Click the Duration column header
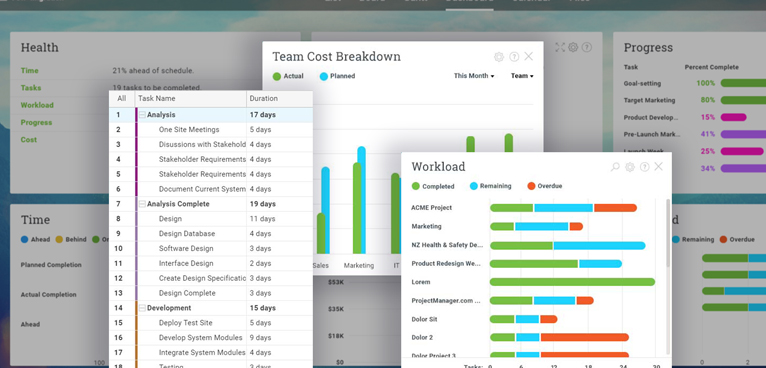This screenshot has height=368, width=766. (x=279, y=99)
